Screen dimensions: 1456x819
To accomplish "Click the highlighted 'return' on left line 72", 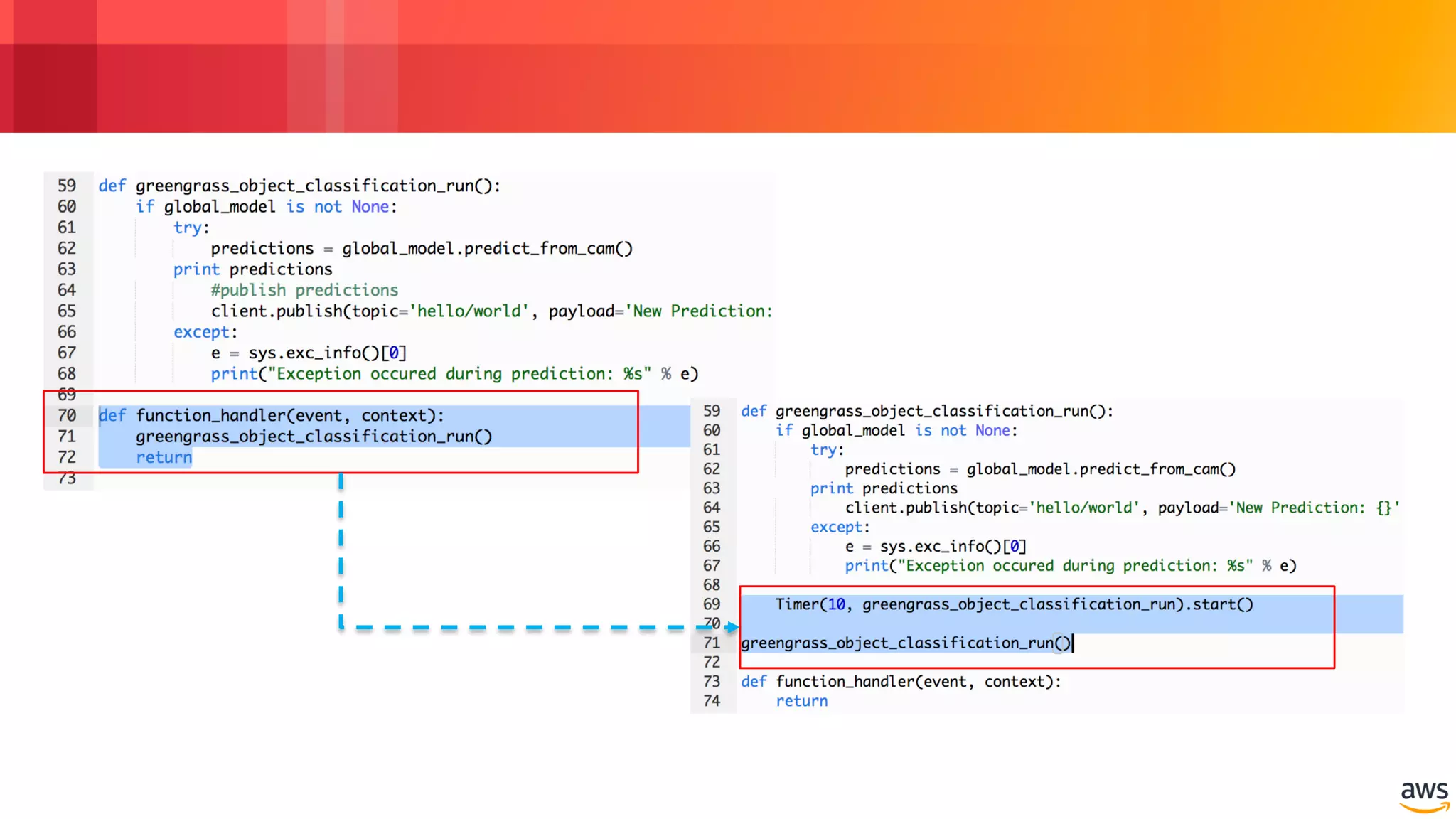I will coord(164,457).
